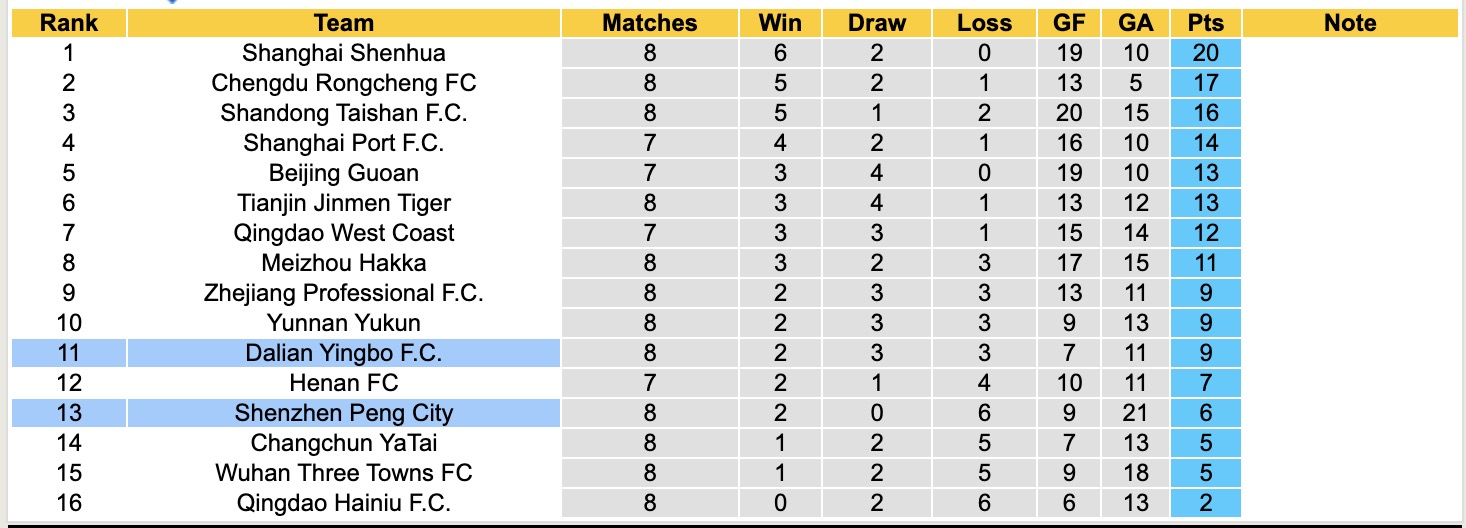
Task: Select the Matches column header
Action: click(649, 23)
